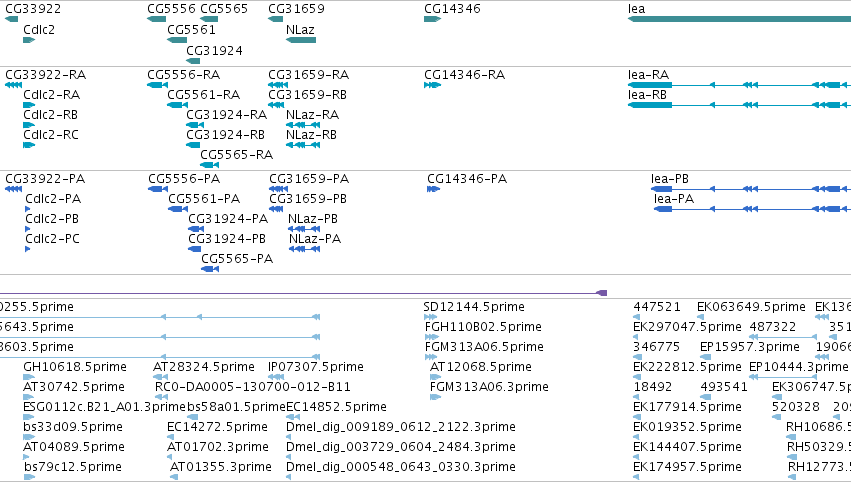
Task: Click the NLaz gene label
Action: point(300,30)
